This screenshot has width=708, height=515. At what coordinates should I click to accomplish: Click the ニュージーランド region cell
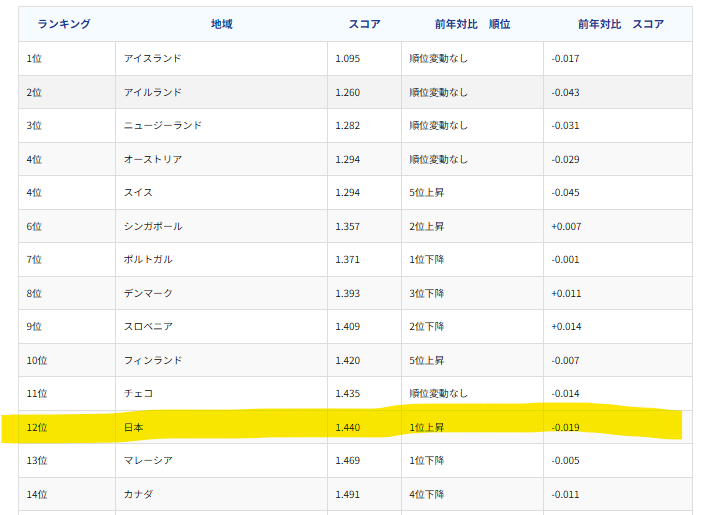click(162, 126)
